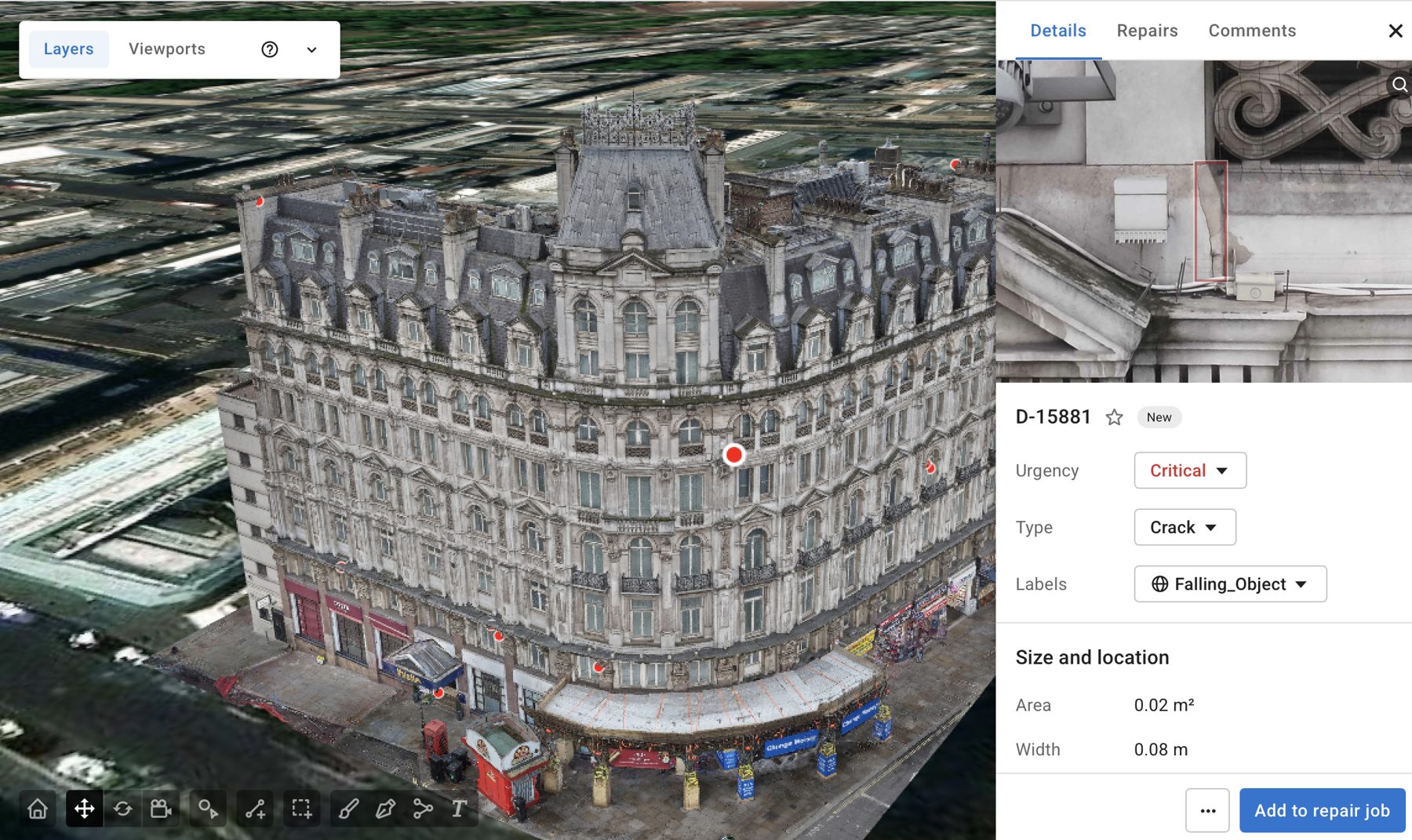Star defect D-15881 as favorite
The height and width of the screenshot is (840, 1412).
click(x=1114, y=417)
